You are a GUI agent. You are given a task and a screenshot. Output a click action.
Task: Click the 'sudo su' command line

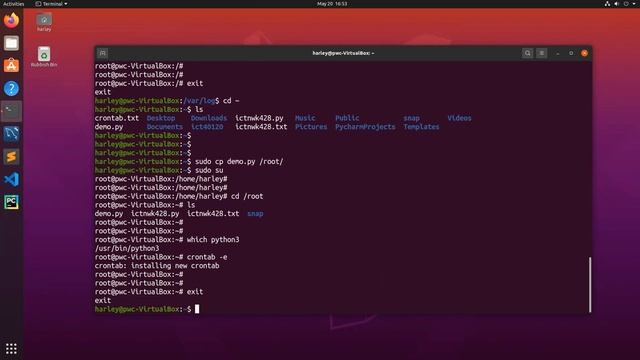pyautogui.click(x=209, y=170)
